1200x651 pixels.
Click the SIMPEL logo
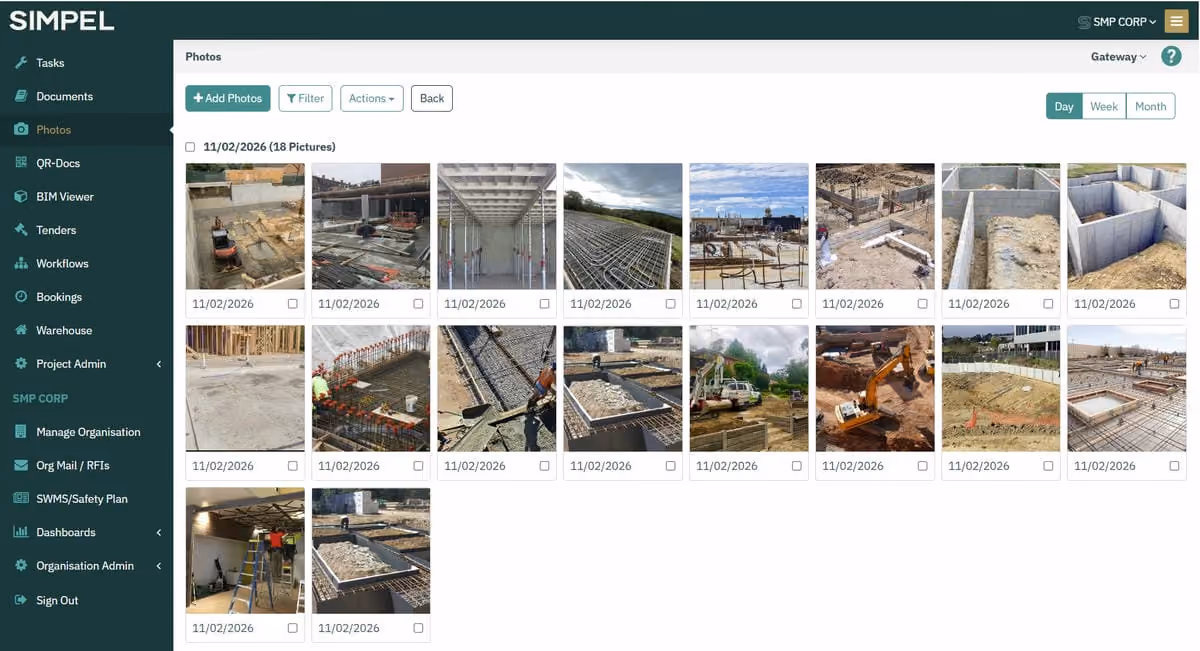tap(62, 21)
